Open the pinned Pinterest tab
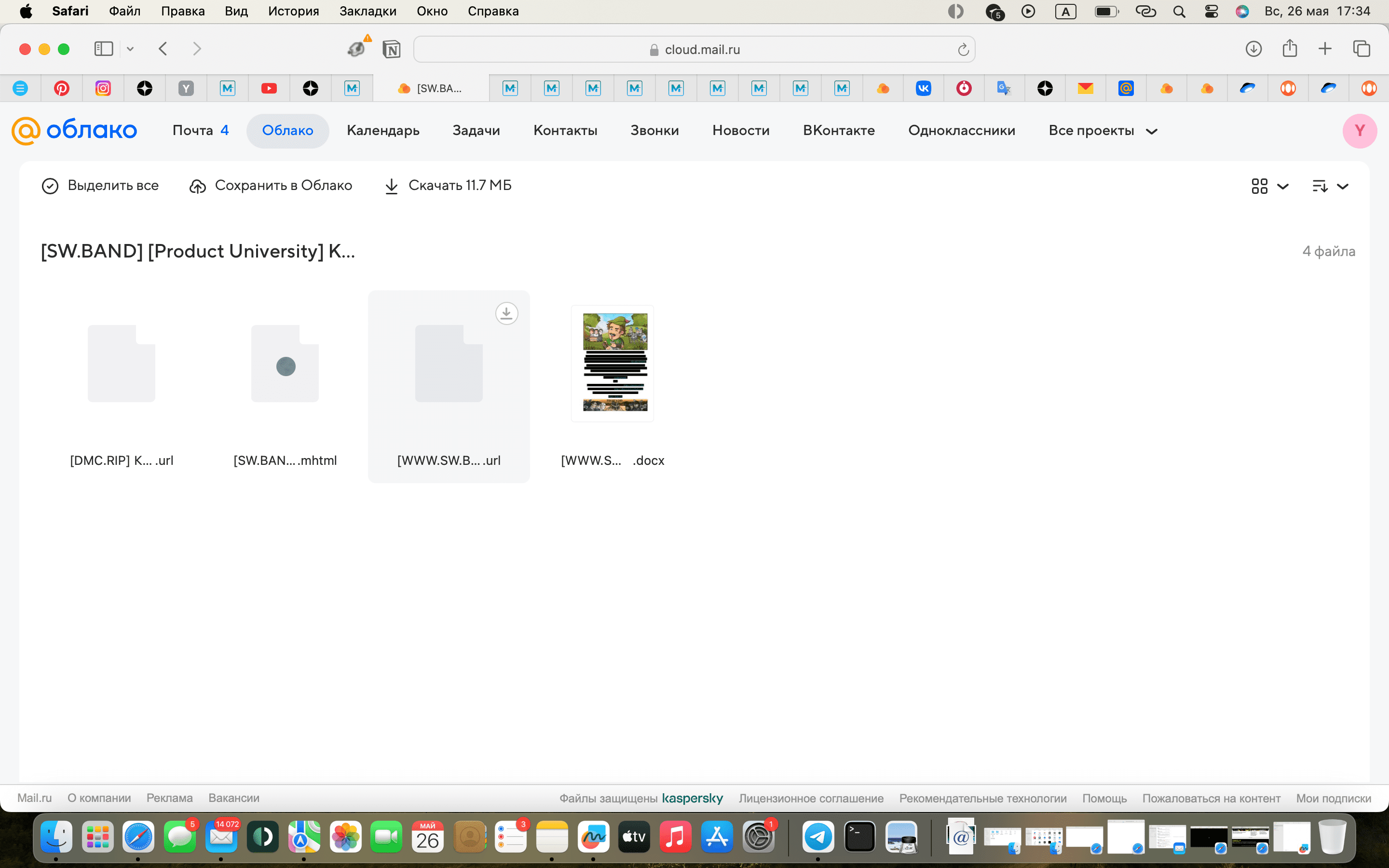The image size is (1389, 868). coord(61,88)
